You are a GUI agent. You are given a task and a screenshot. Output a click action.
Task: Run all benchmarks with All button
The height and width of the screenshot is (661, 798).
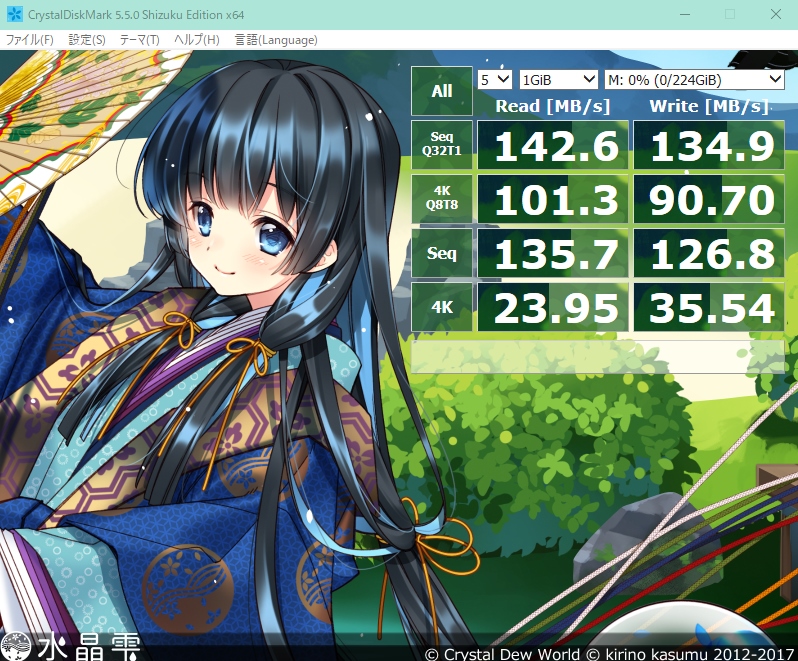point(441,91)
